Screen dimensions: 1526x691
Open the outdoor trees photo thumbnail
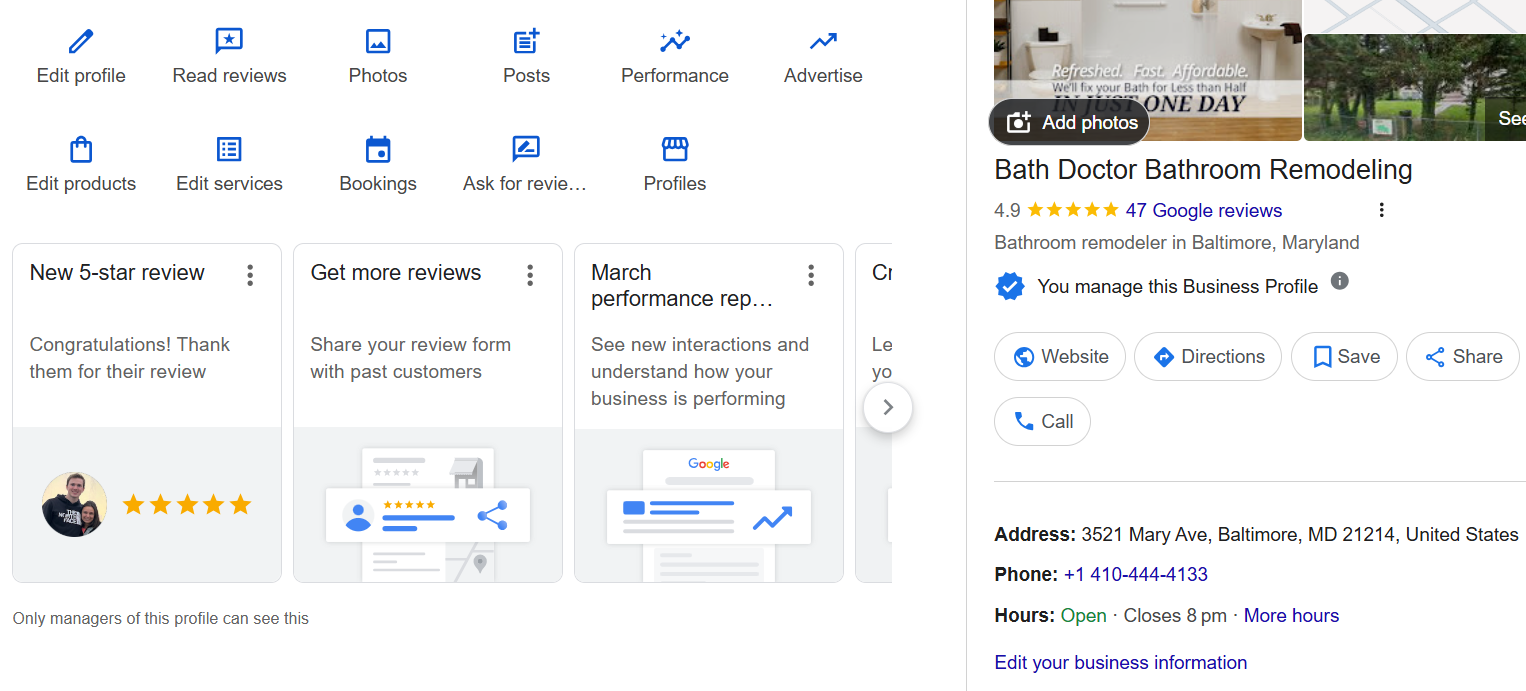[1415, 88]
